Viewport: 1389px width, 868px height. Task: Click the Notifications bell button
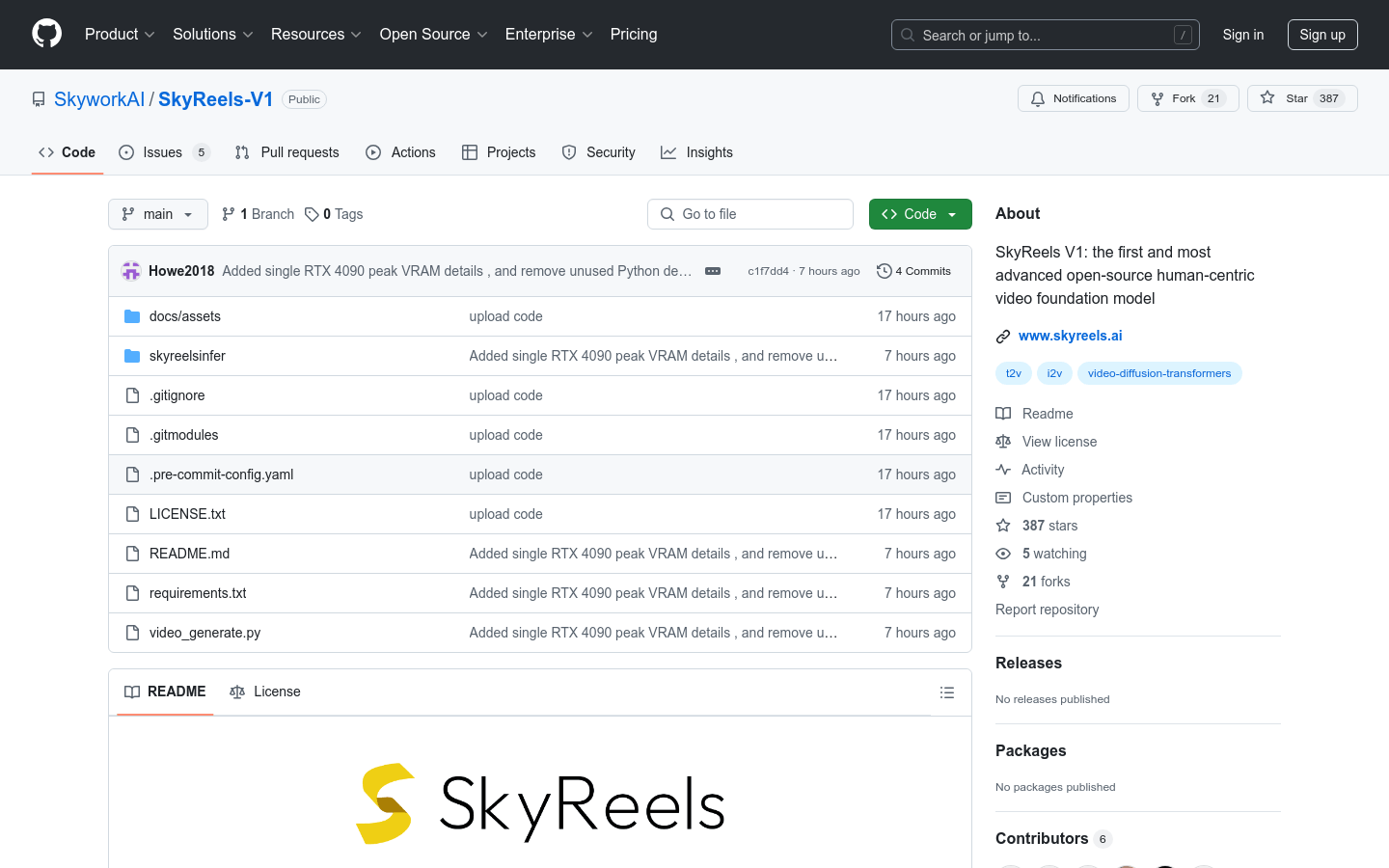(1074, 98)
